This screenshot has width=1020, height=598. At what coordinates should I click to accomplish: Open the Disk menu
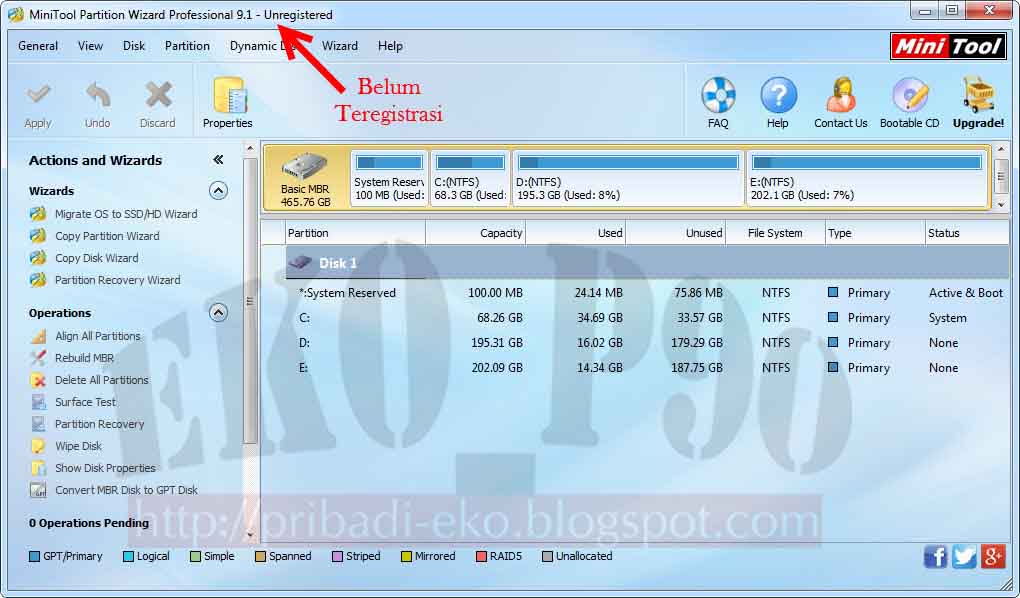click(134, 46)
